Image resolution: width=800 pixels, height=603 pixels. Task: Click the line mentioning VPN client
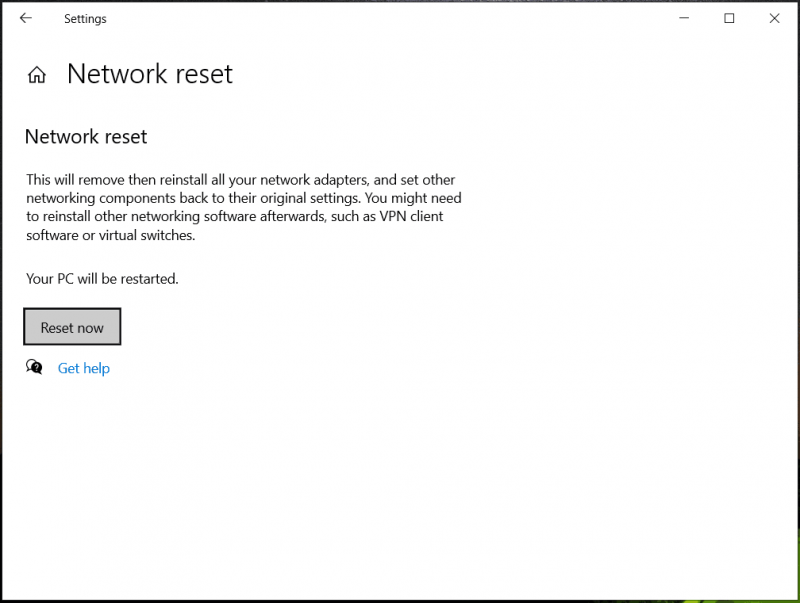(x=235, y=216)
